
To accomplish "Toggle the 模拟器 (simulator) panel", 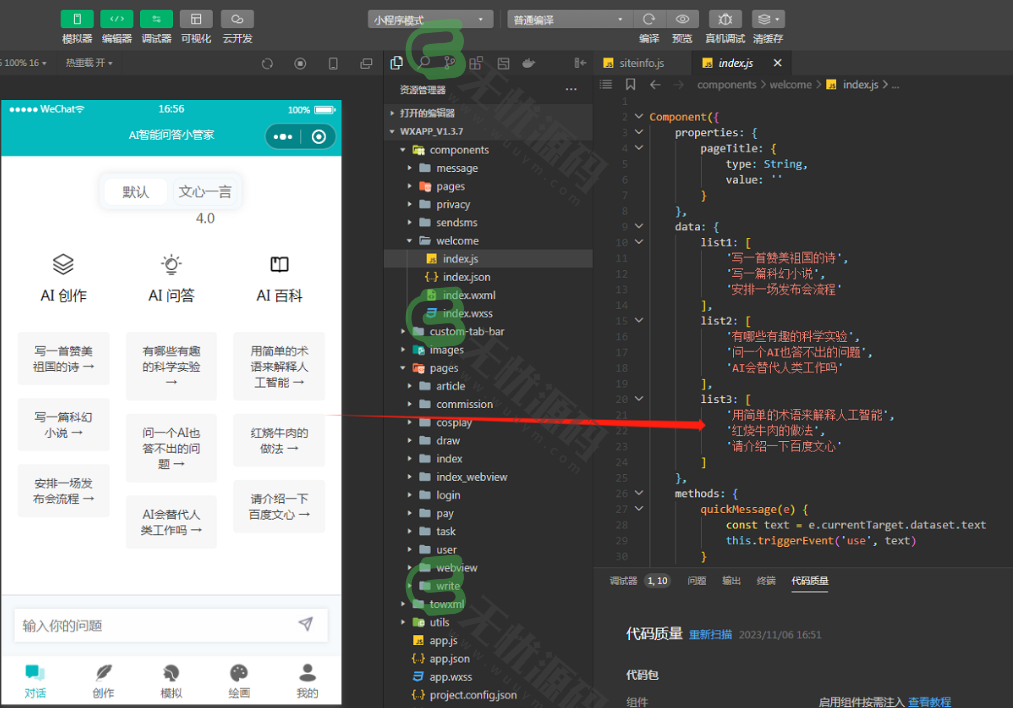I will click(79, 18).
